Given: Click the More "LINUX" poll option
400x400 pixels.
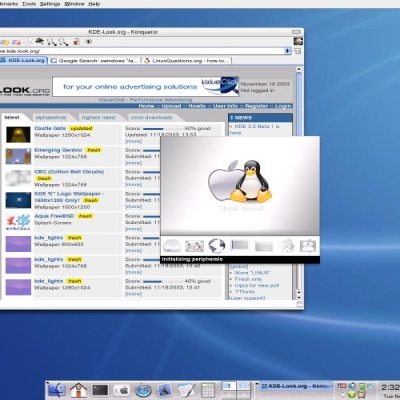Looking at the screenshot, I should [253, 273].
